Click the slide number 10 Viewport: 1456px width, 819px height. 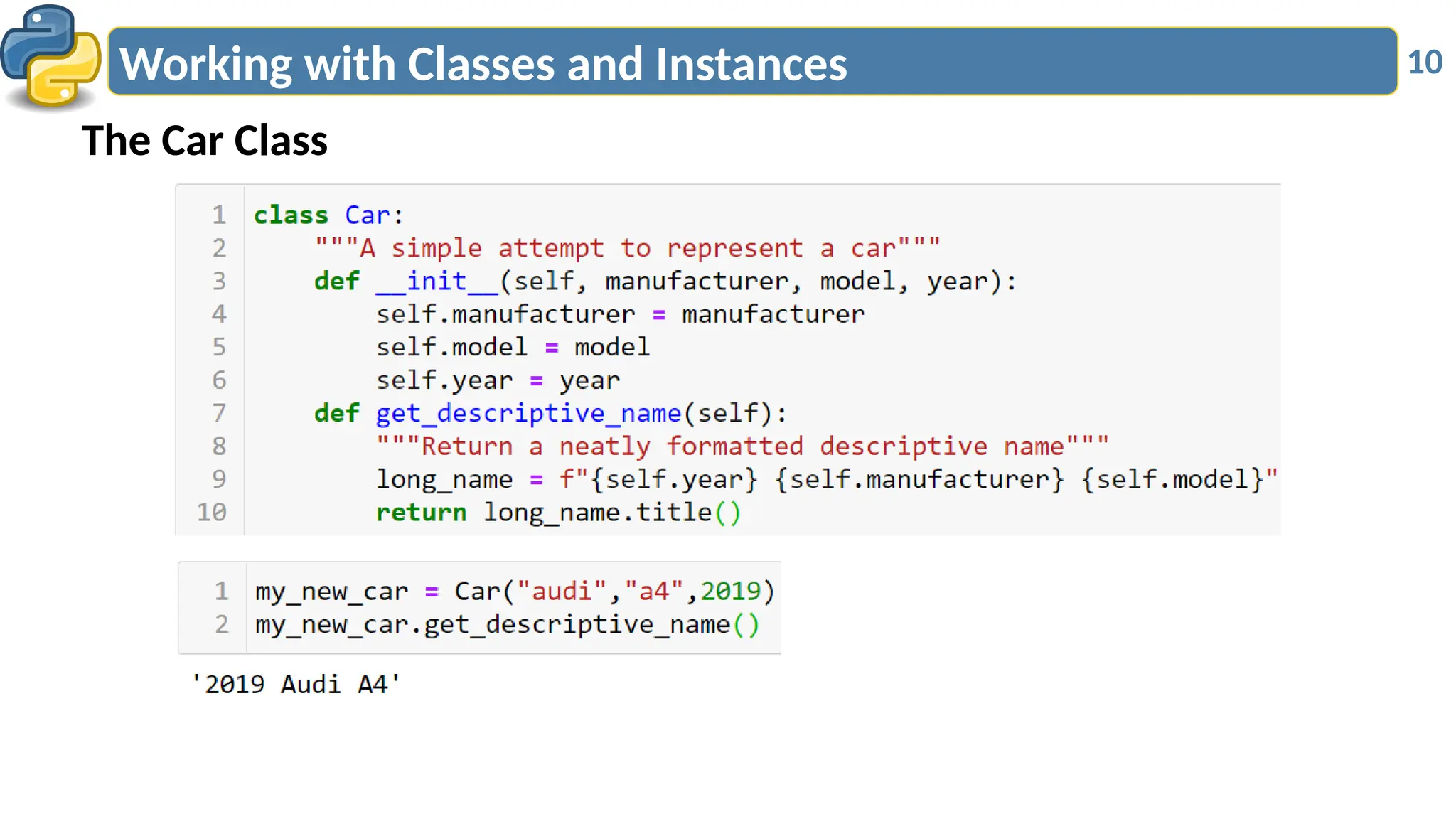[x=1425, y=63]
